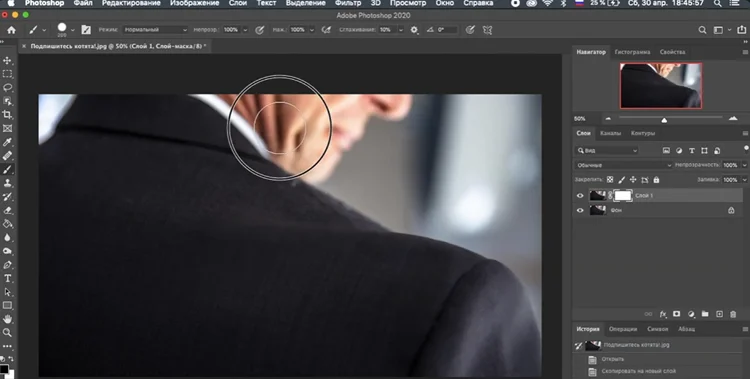The width and height of the screenshot is (750, 379).
Task: Open the Brush Settings panel icon
Action: click(86, 30)
